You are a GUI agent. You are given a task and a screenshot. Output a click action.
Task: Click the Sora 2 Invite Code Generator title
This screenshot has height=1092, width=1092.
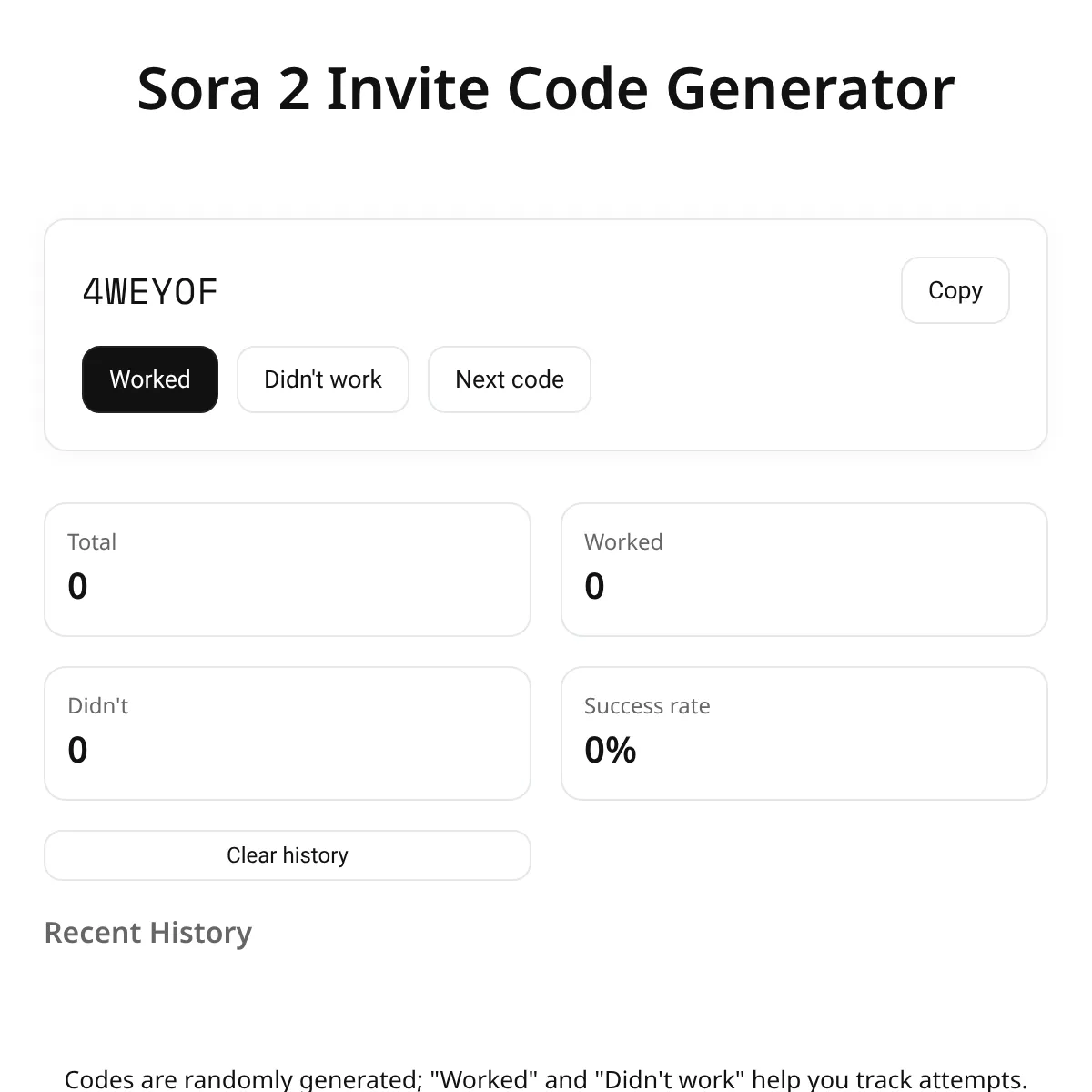coord(546,88)
